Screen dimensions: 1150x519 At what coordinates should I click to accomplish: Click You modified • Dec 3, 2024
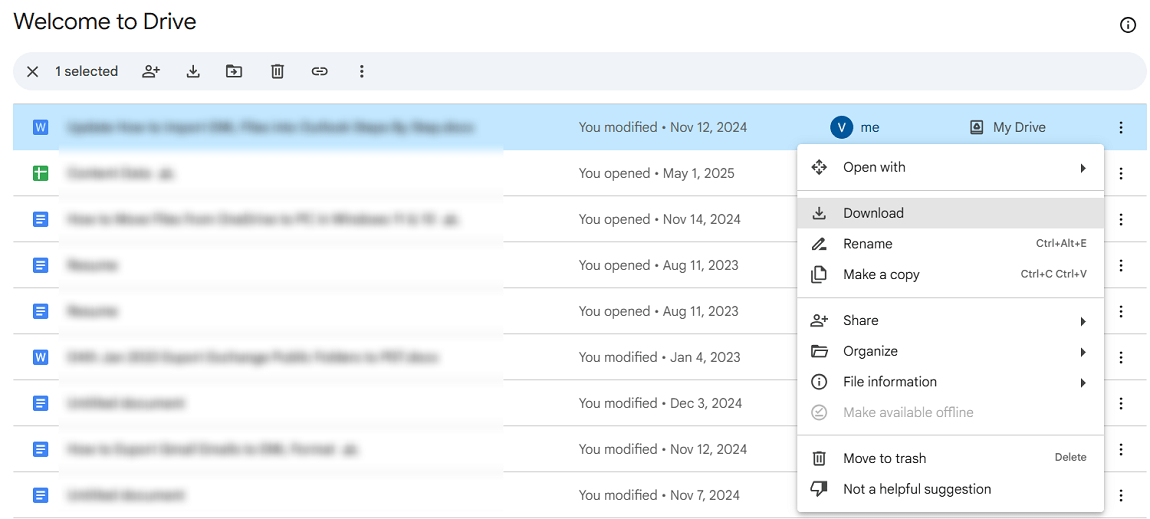pyautogui.click(x=660, y=403)
